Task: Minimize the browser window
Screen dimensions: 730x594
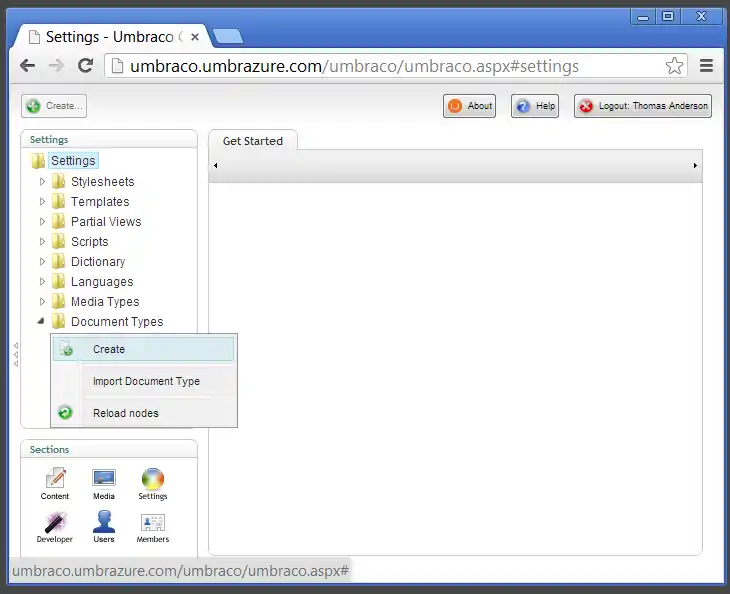Action: (643, 17)
